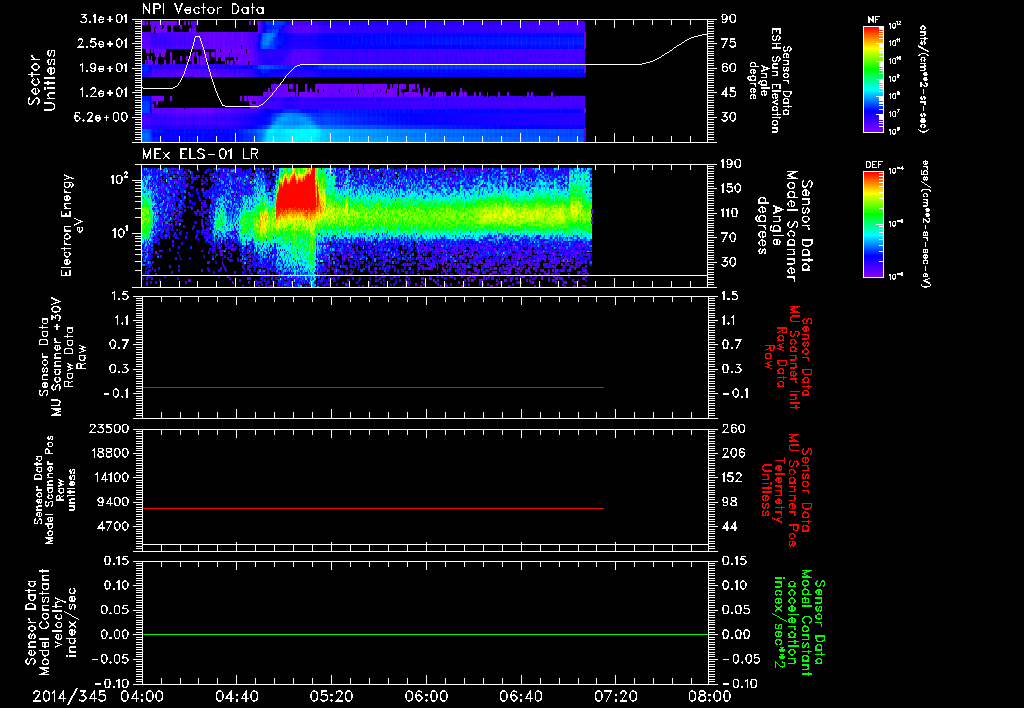Click the red Model Scanner Pos line
The height and width of the screenshot is (708, 1024).
[372, 508]
